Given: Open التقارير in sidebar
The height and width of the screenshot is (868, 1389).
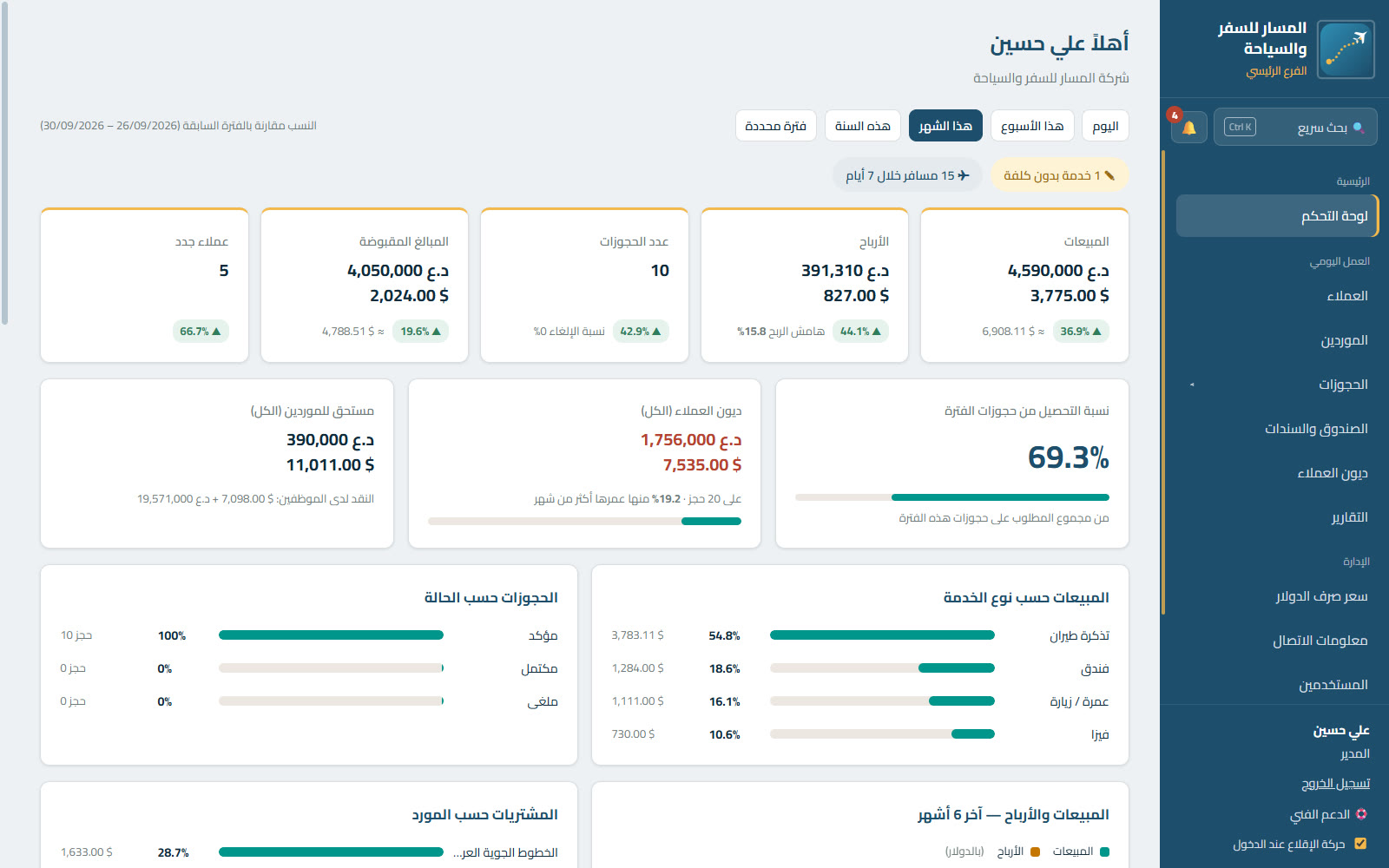Looking at the screenshot, I should (x=1276, y=517).
